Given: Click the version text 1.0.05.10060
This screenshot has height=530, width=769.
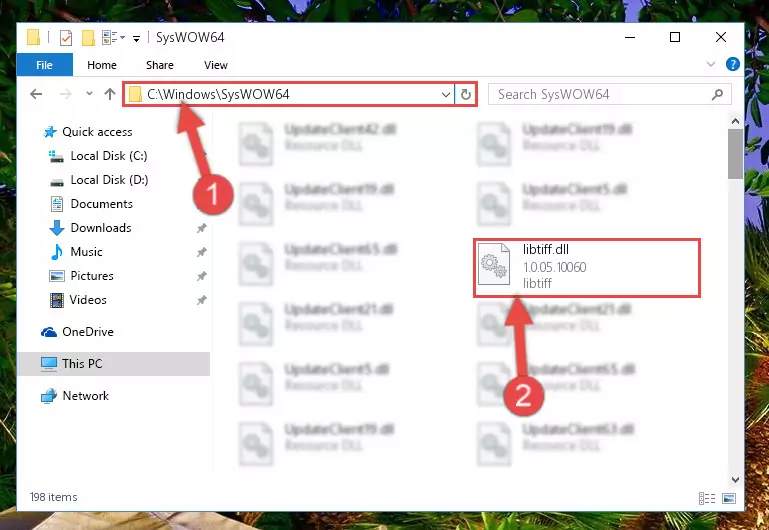Looking at the screenshot, I should pyautogui.click(x=555, y=267).
